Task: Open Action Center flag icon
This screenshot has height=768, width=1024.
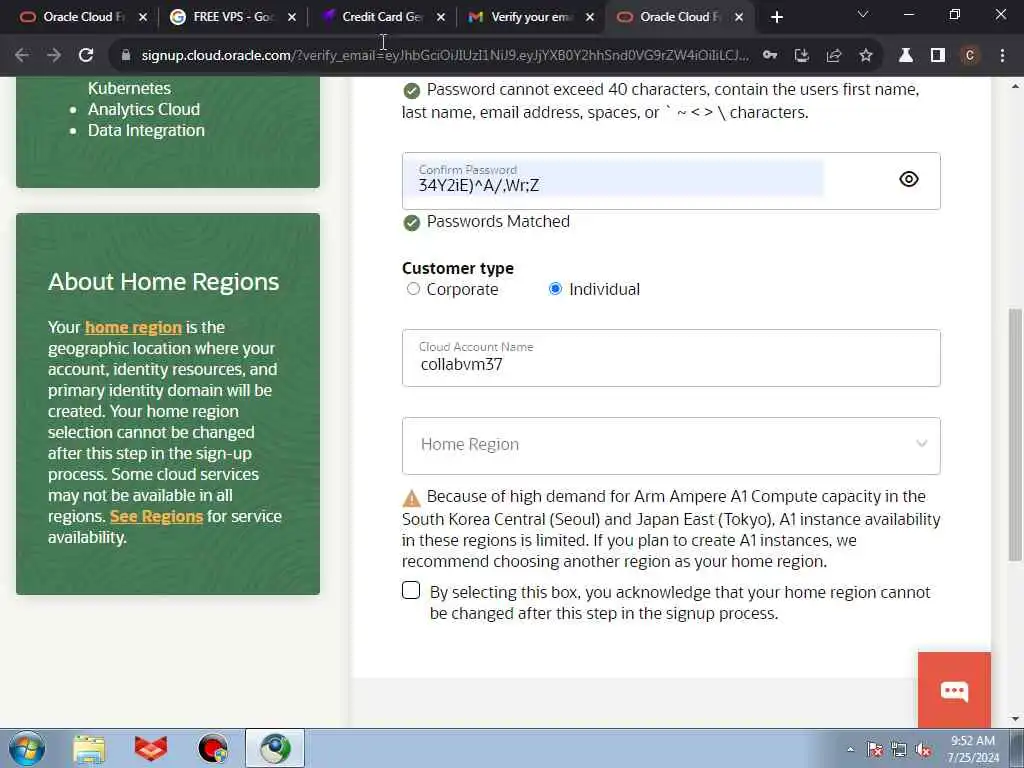Action: point(874,750)
